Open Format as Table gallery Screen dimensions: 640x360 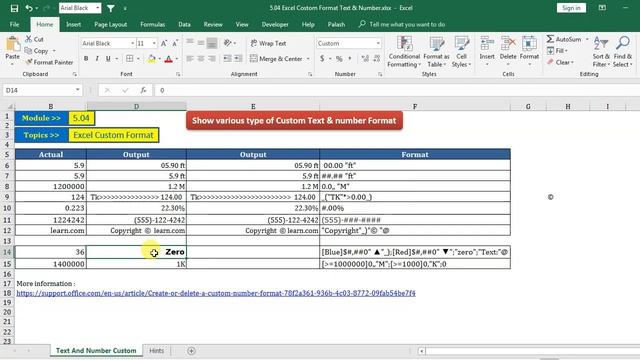pyautogui.click(x=436, y=52)
